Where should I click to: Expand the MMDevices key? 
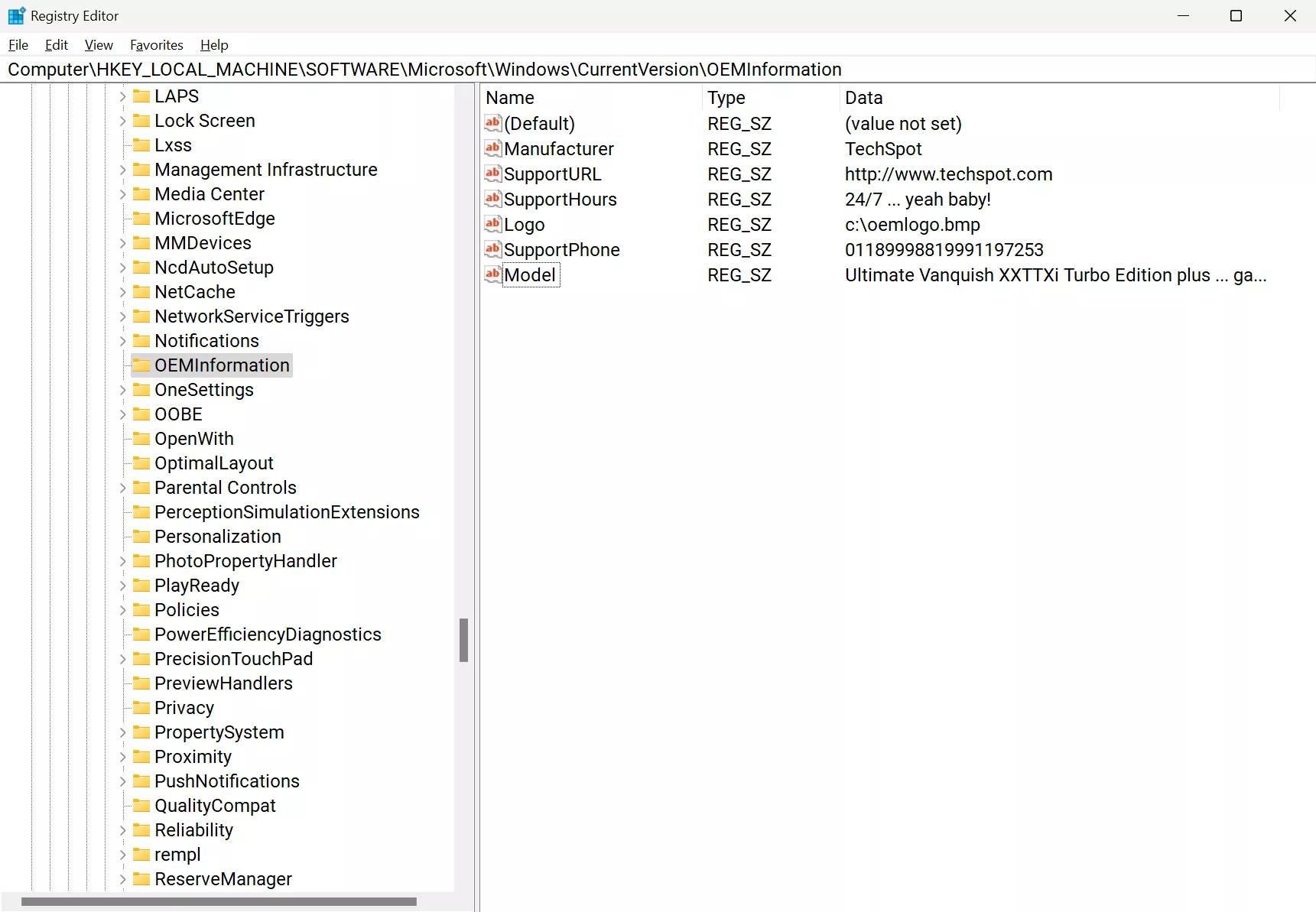tap(122, 243)
